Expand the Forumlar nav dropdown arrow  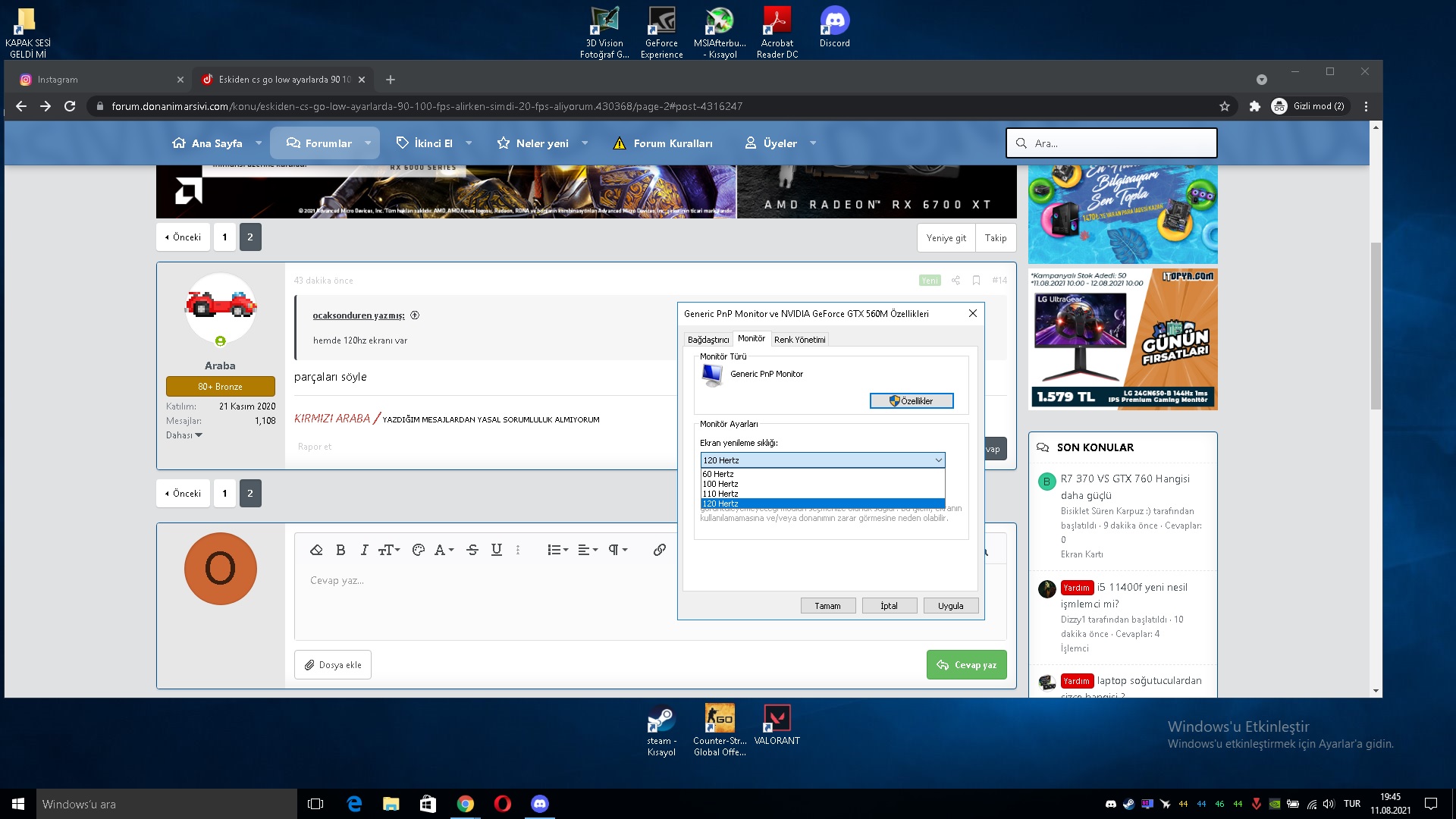coord(368,143)
